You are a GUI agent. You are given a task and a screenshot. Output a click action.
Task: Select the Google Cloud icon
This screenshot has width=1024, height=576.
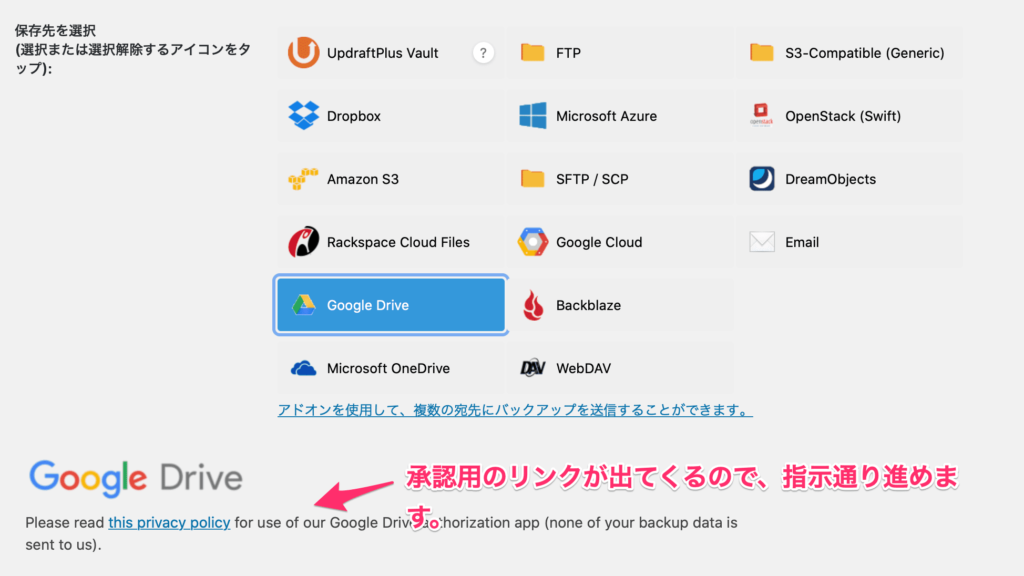(533, 242)
